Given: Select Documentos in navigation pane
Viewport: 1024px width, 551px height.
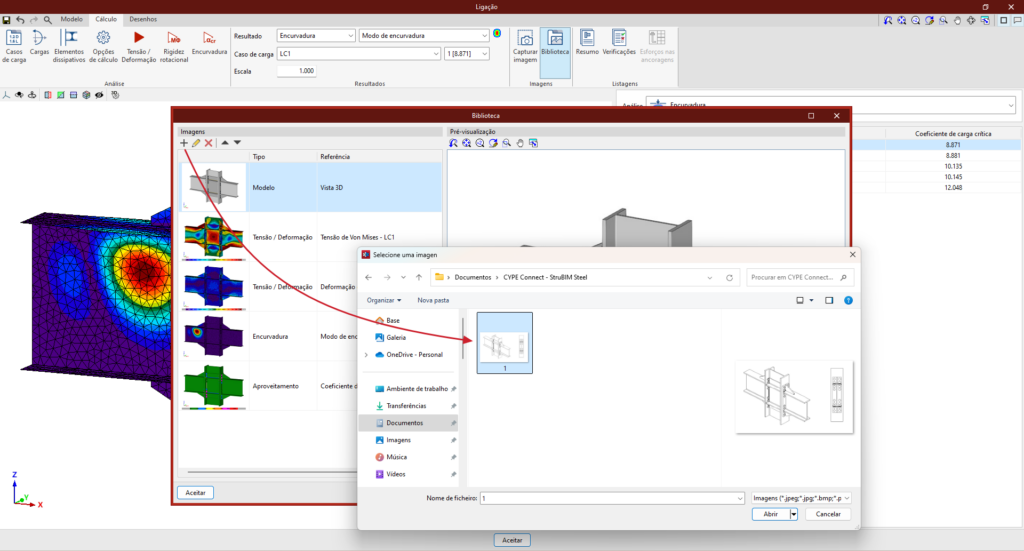Looking at the screenshot, I should coord(408,423).
